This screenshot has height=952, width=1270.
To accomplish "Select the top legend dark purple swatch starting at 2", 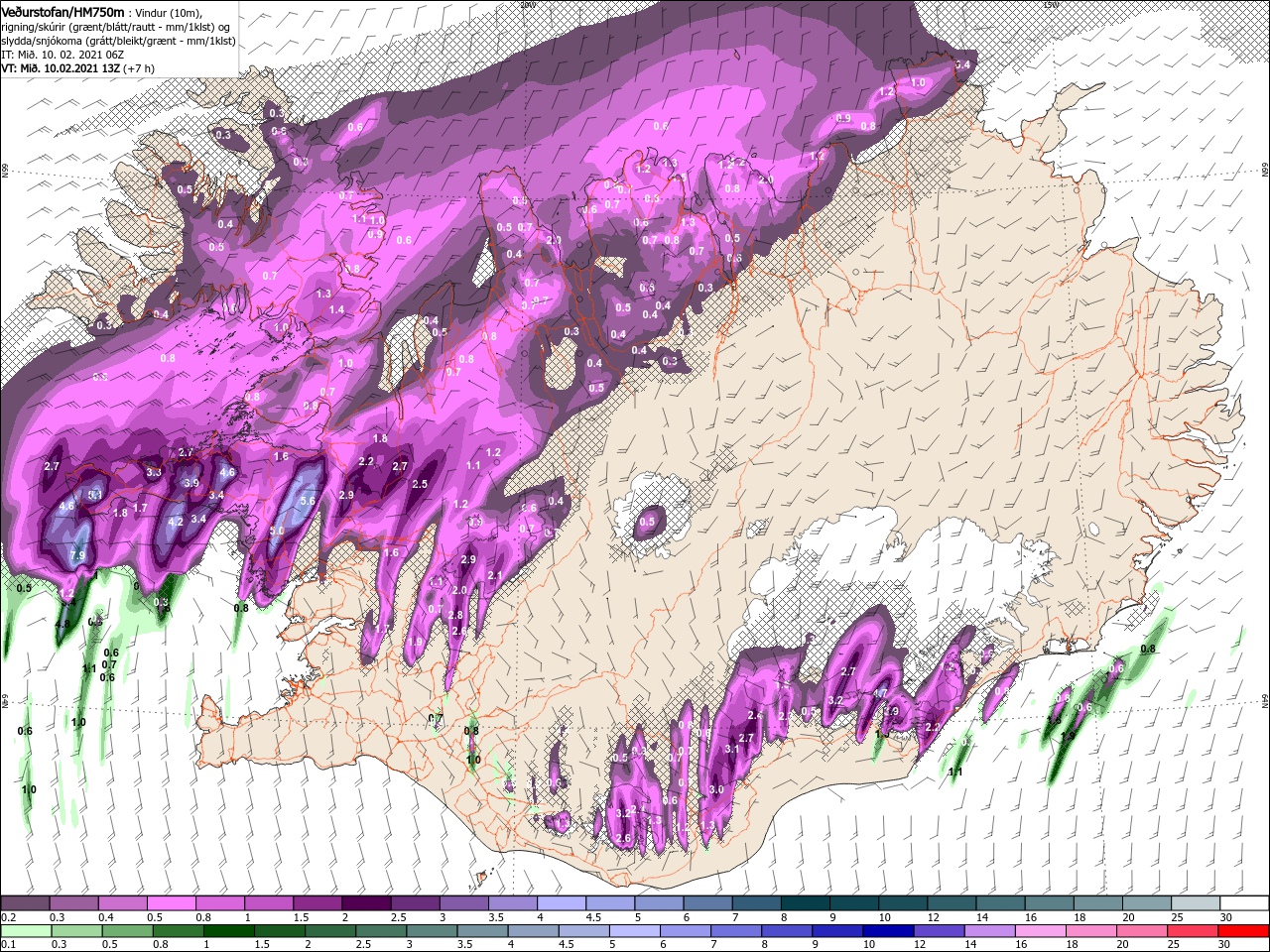I will [x=366, y=903].
